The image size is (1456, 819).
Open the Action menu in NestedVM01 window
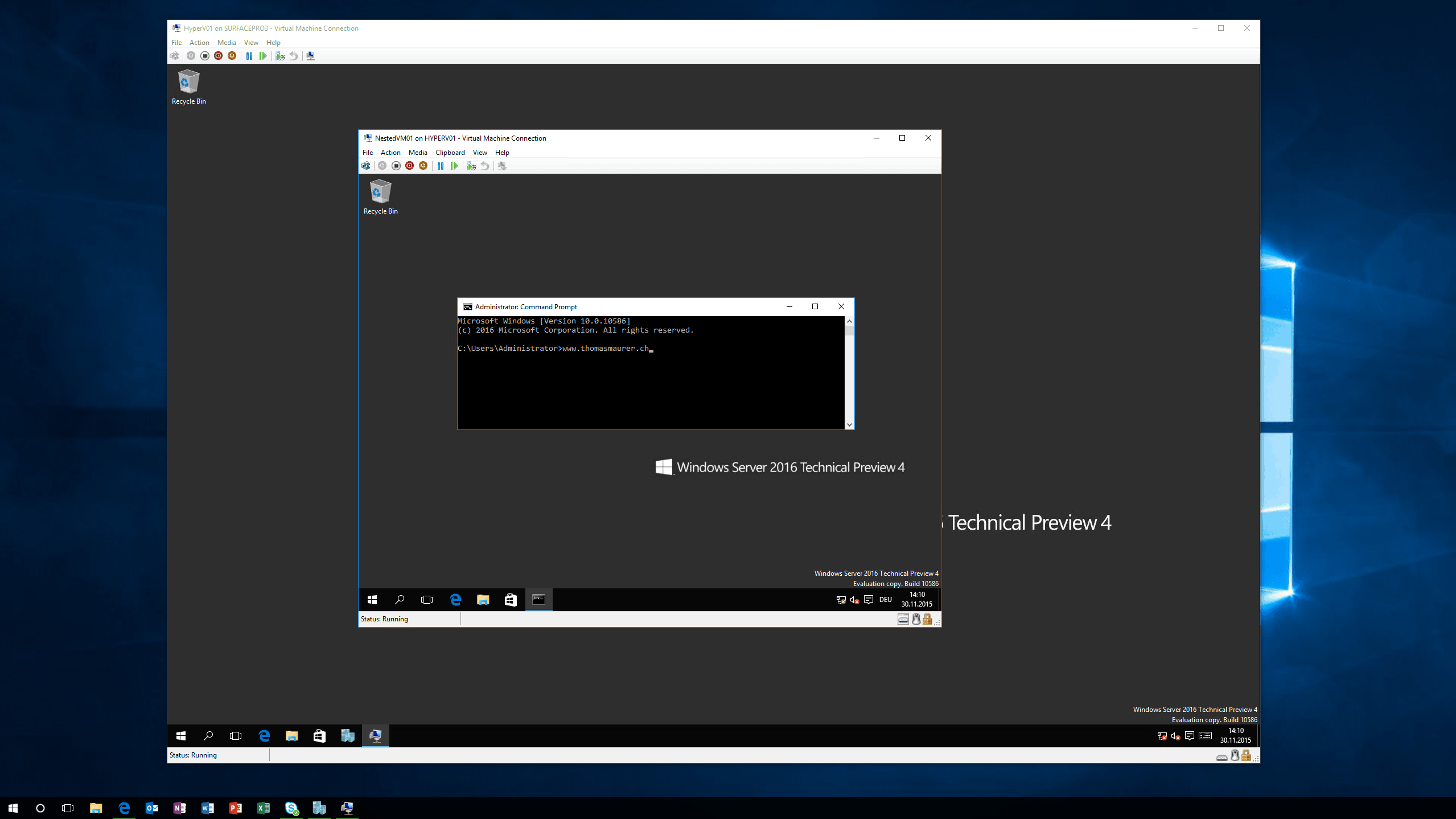pyautogui.click(x=390, y=152)
